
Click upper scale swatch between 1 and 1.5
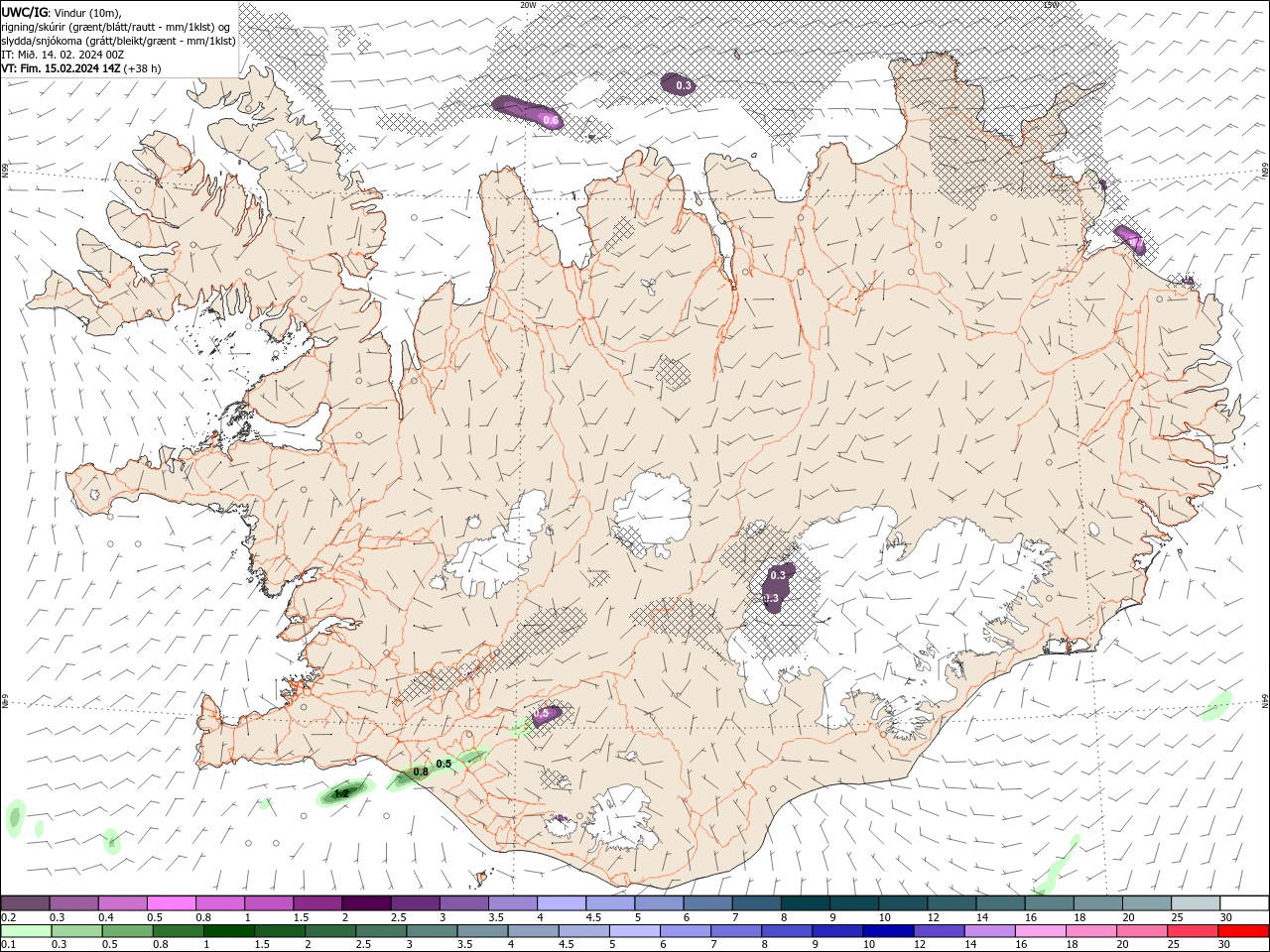pos(268,902)
